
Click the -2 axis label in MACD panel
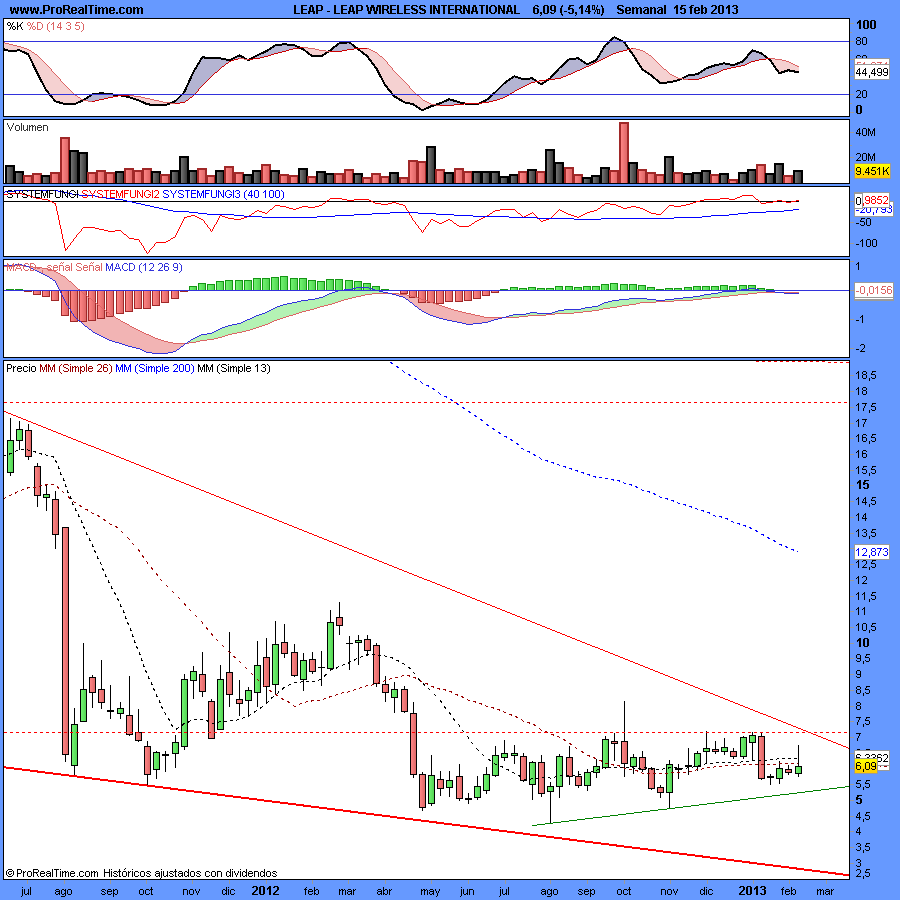pos(860,349)
